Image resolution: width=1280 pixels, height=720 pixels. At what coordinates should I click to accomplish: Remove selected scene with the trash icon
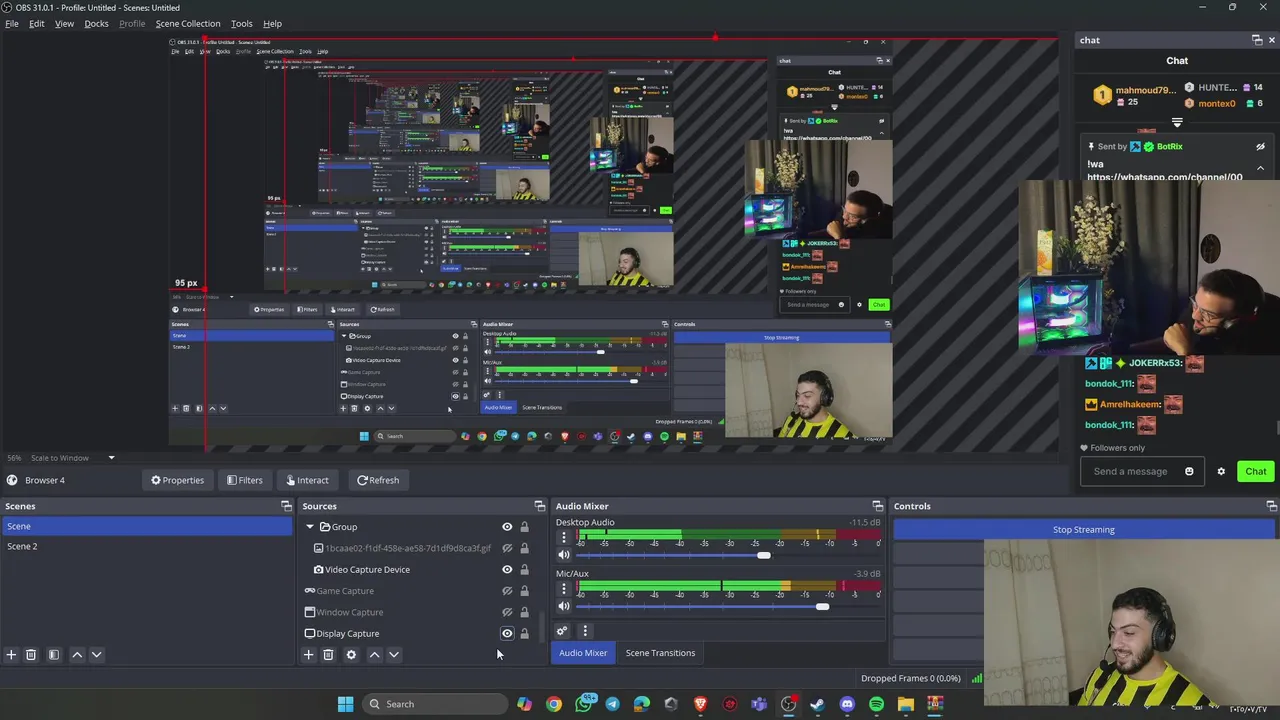(x=31, y=655)
